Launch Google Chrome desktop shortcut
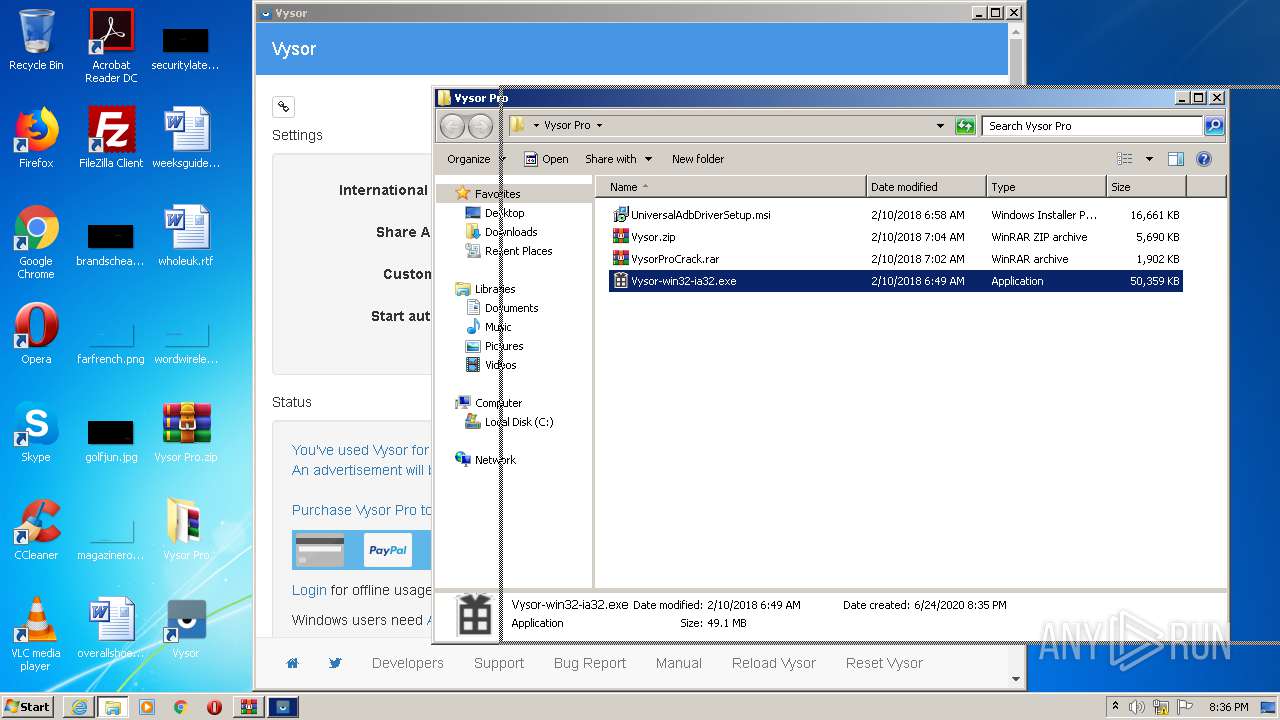Viewport: 1280px width, 720px height. (36, 242)
